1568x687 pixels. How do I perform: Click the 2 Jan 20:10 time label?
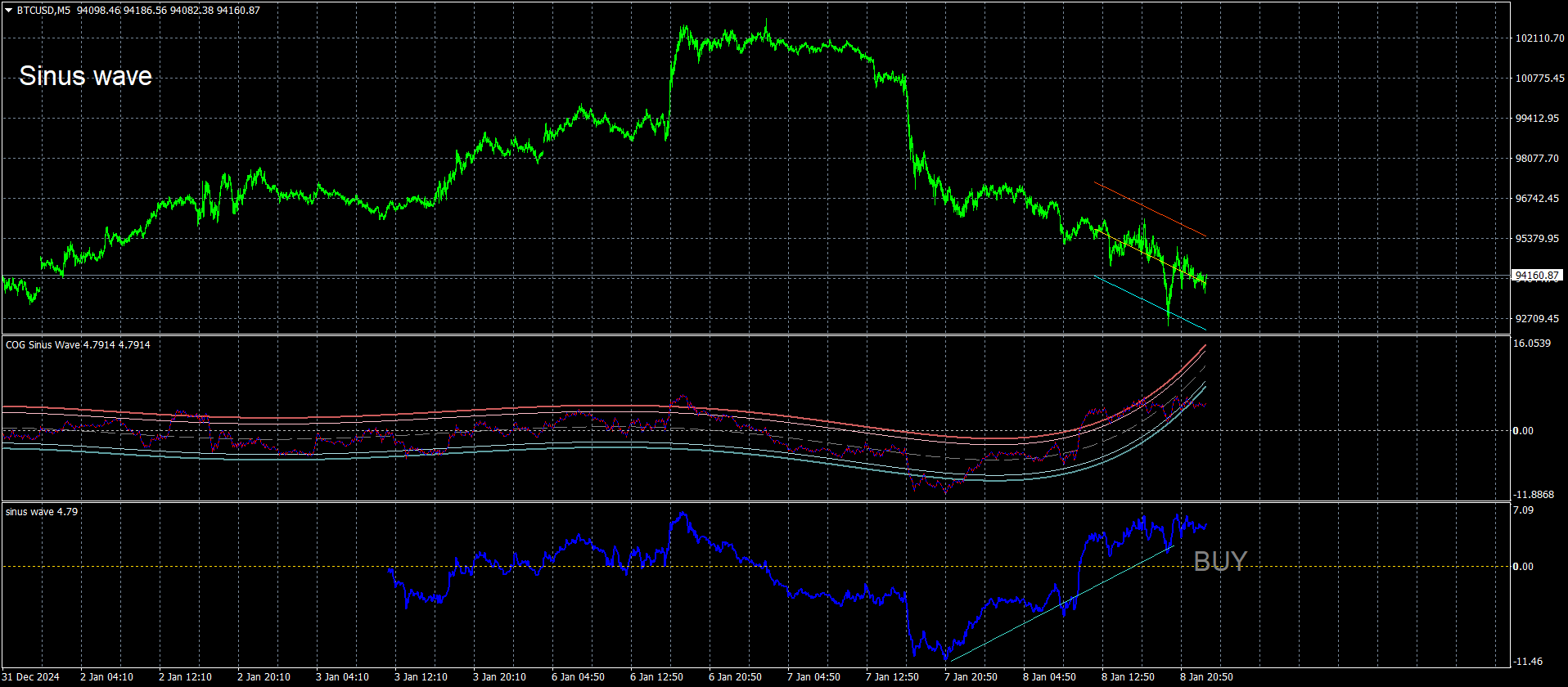click(x=264, y=677)
